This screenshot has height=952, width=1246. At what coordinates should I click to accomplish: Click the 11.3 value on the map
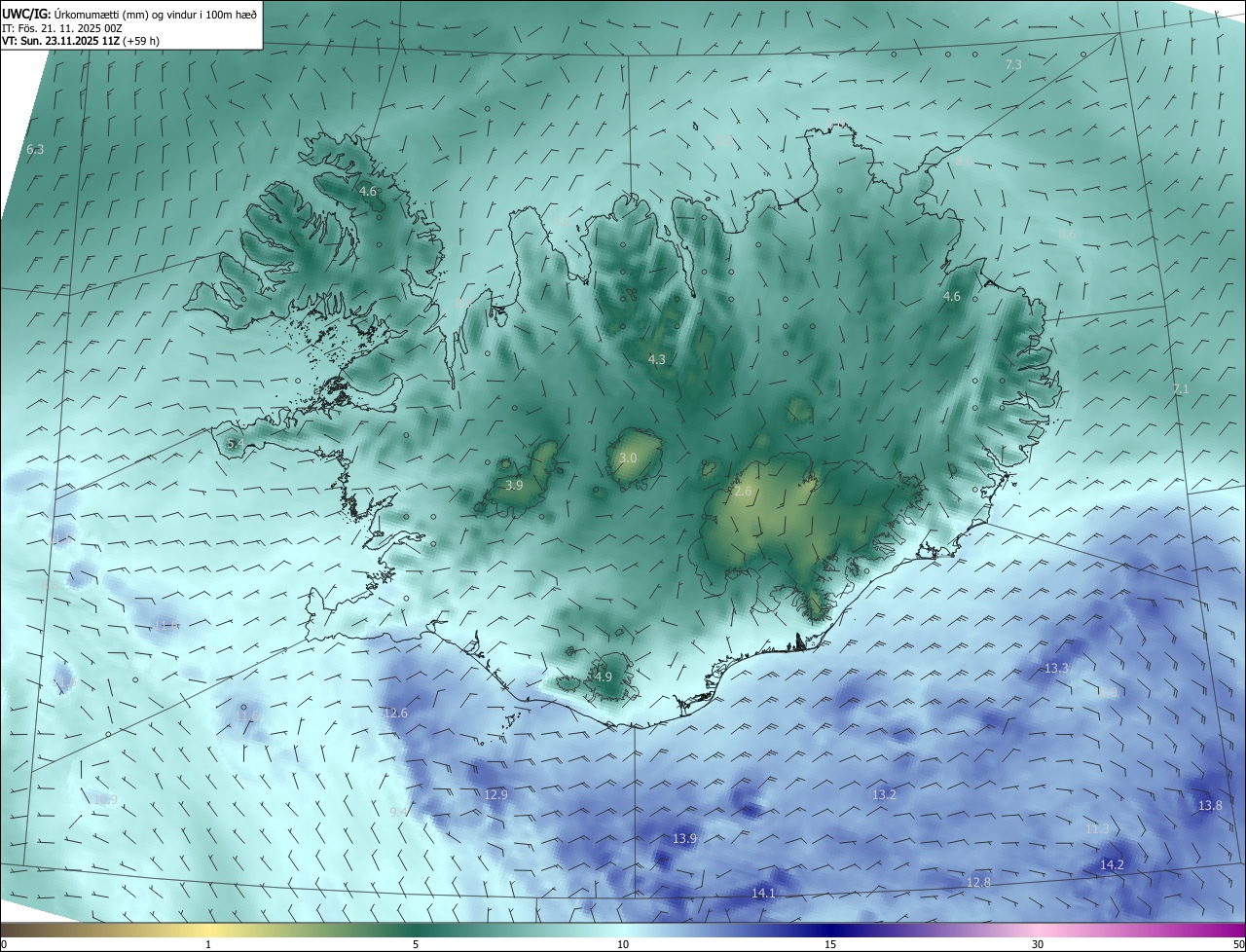(x=1097, y=829)
